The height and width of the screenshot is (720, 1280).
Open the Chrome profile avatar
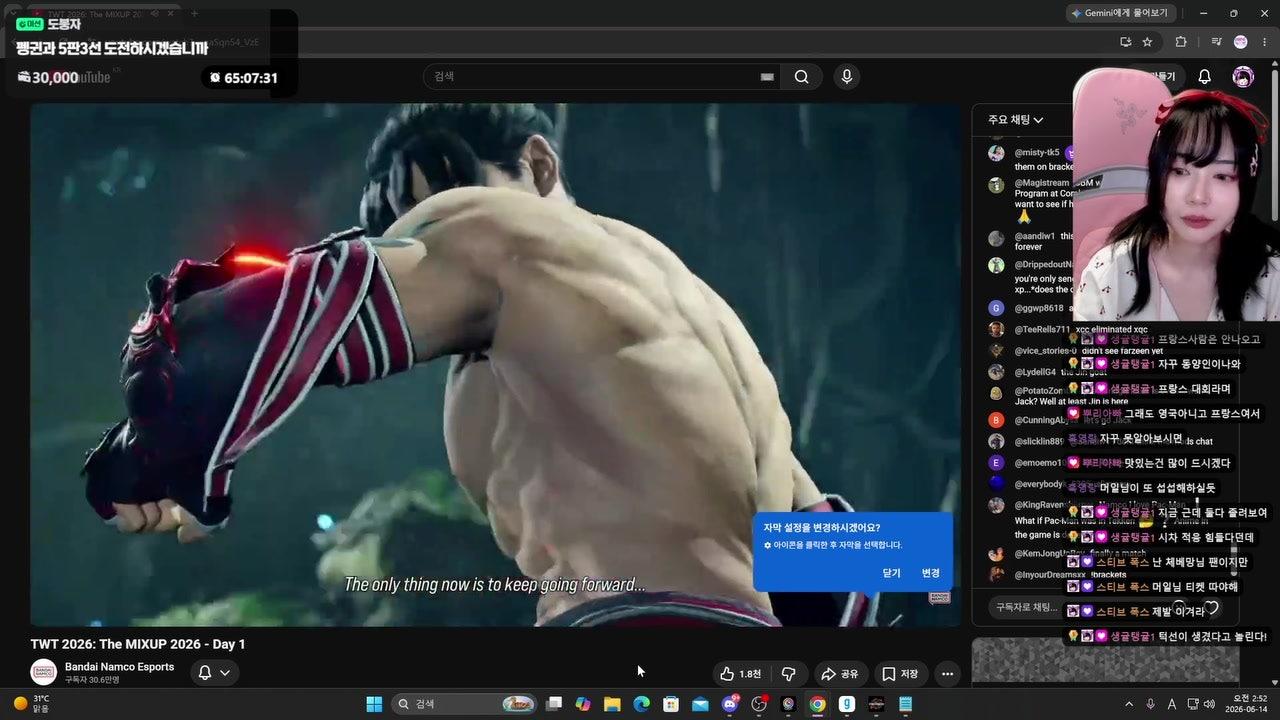[1241, 42]
